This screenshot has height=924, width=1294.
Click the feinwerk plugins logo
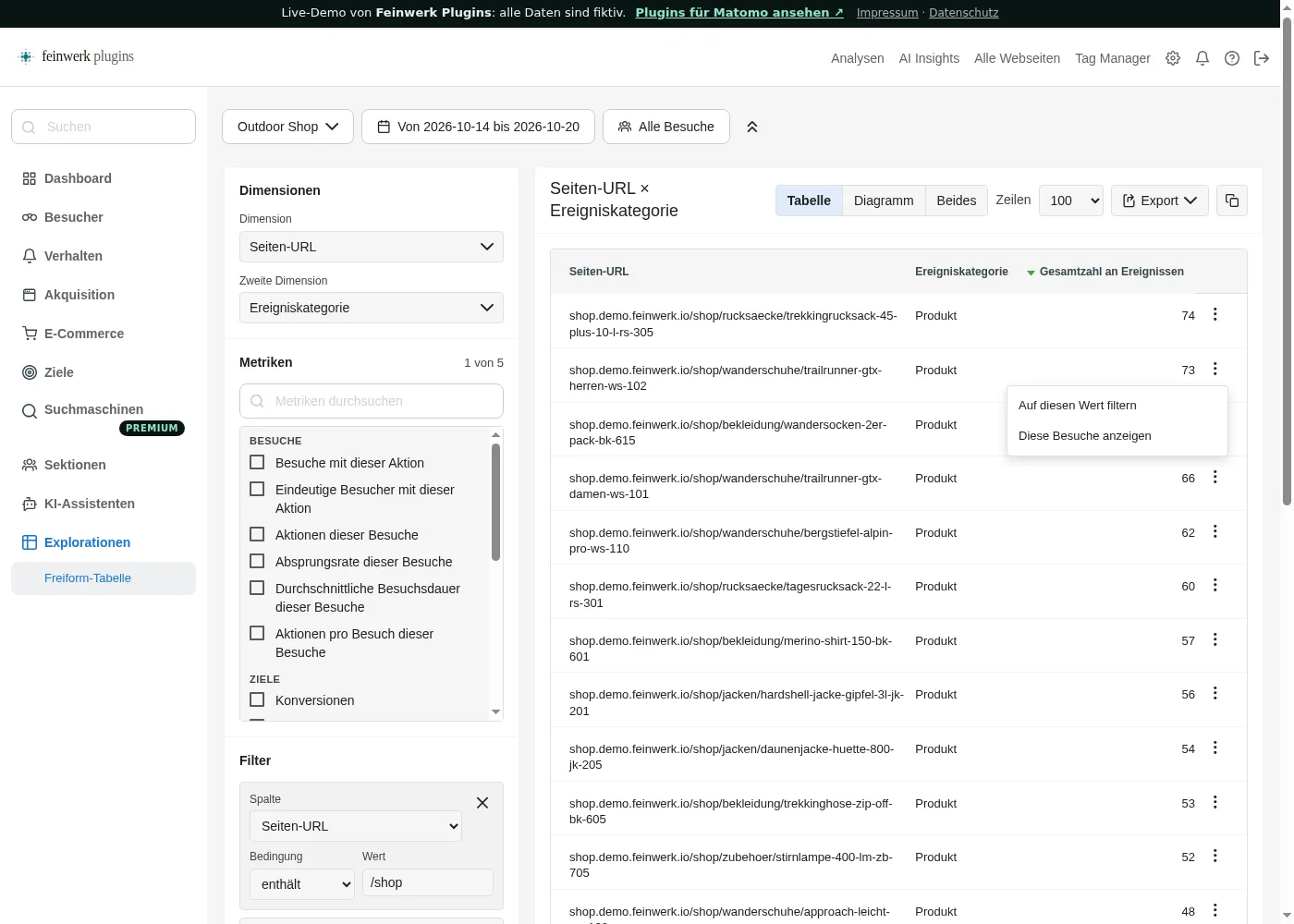tap(76, 56)
